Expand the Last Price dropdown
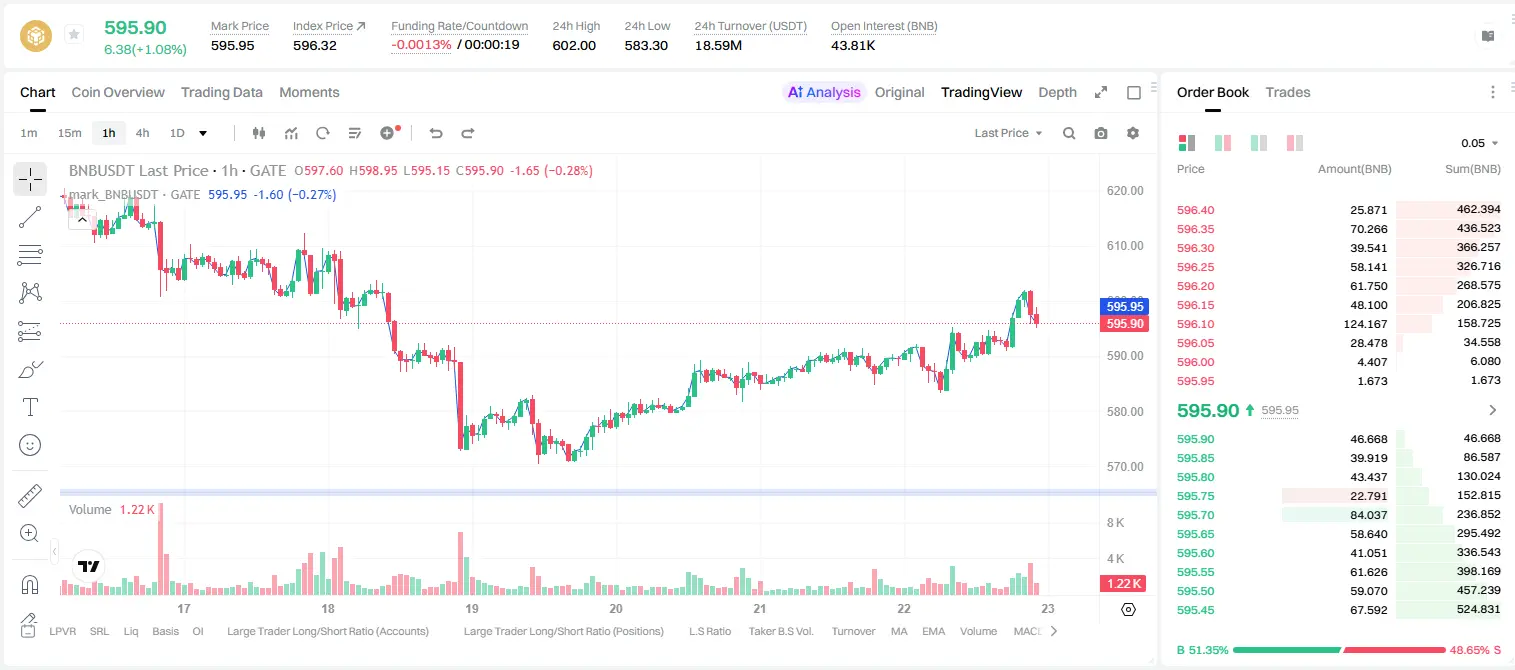Viewport: 1515px width, 670px height. pos(1008,133)
